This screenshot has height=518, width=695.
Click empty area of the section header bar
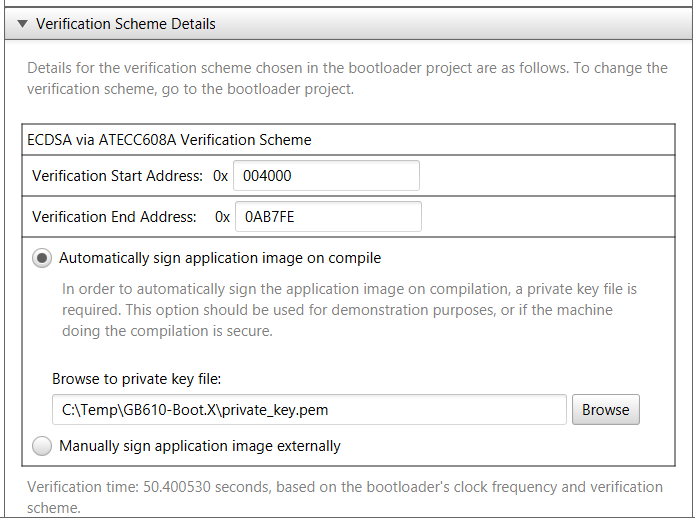point(450,24)
